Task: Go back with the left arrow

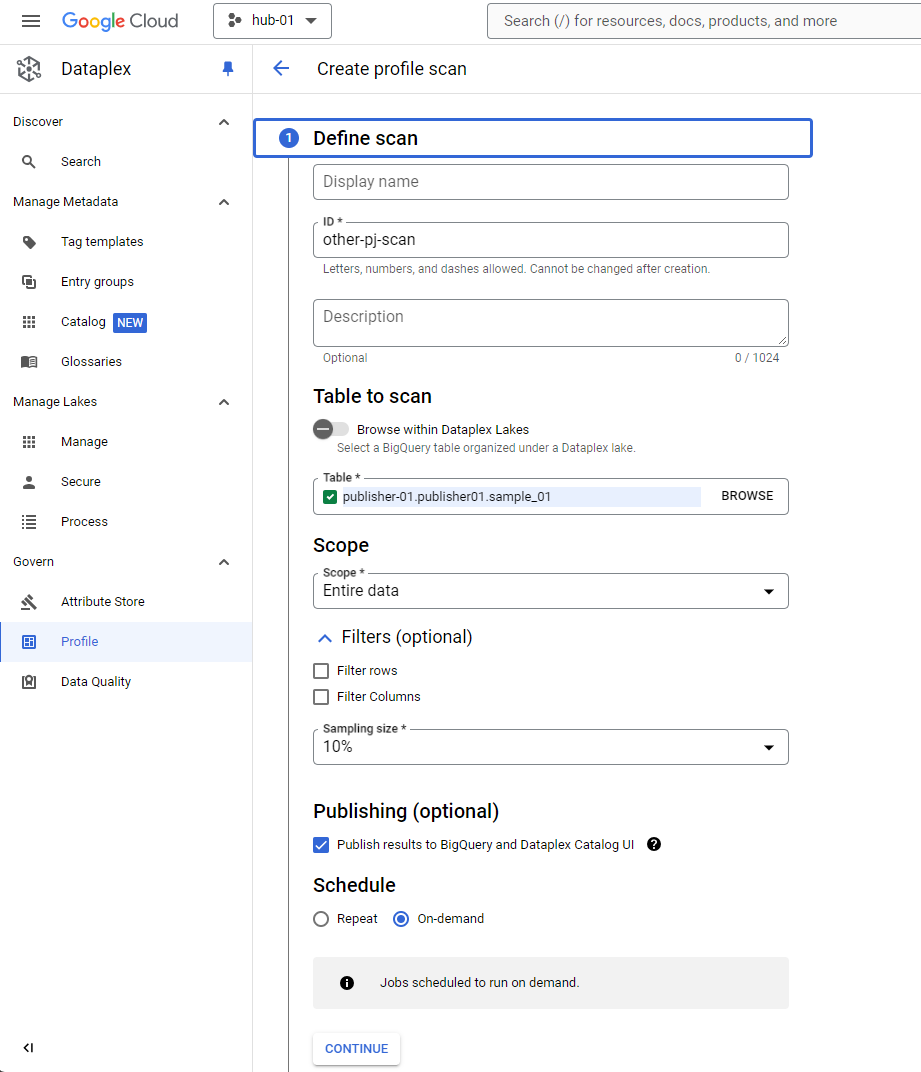Action: 281,68
